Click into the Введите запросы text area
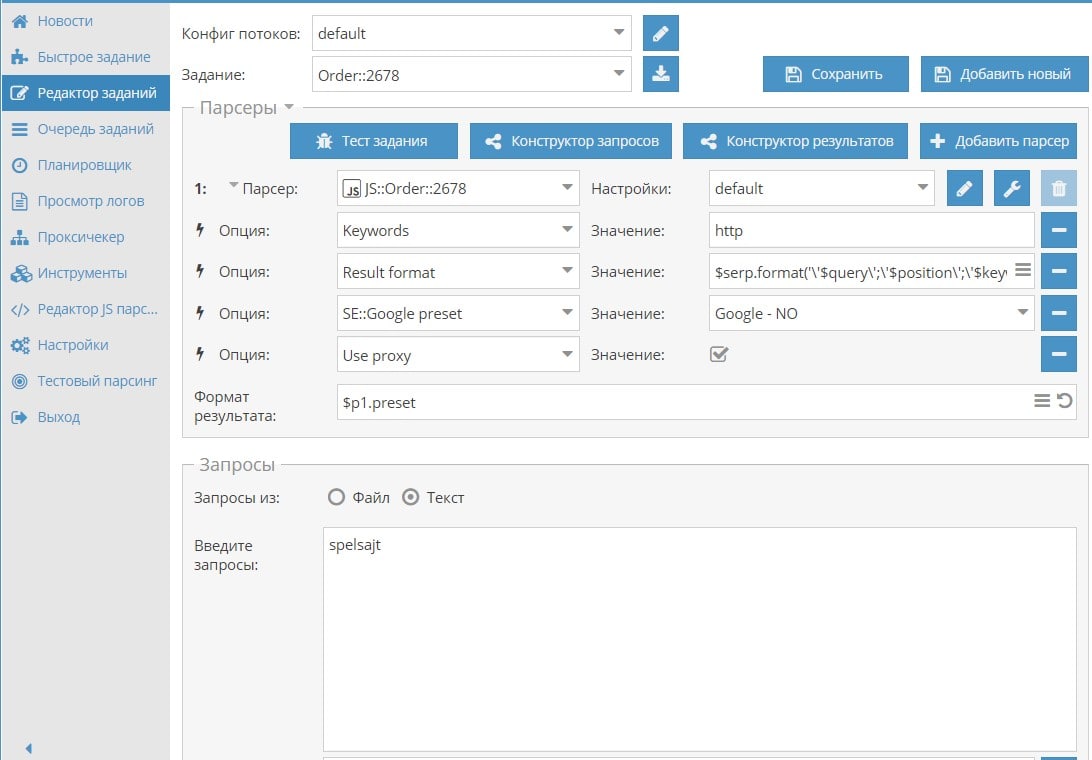 [x=699, y=640]
